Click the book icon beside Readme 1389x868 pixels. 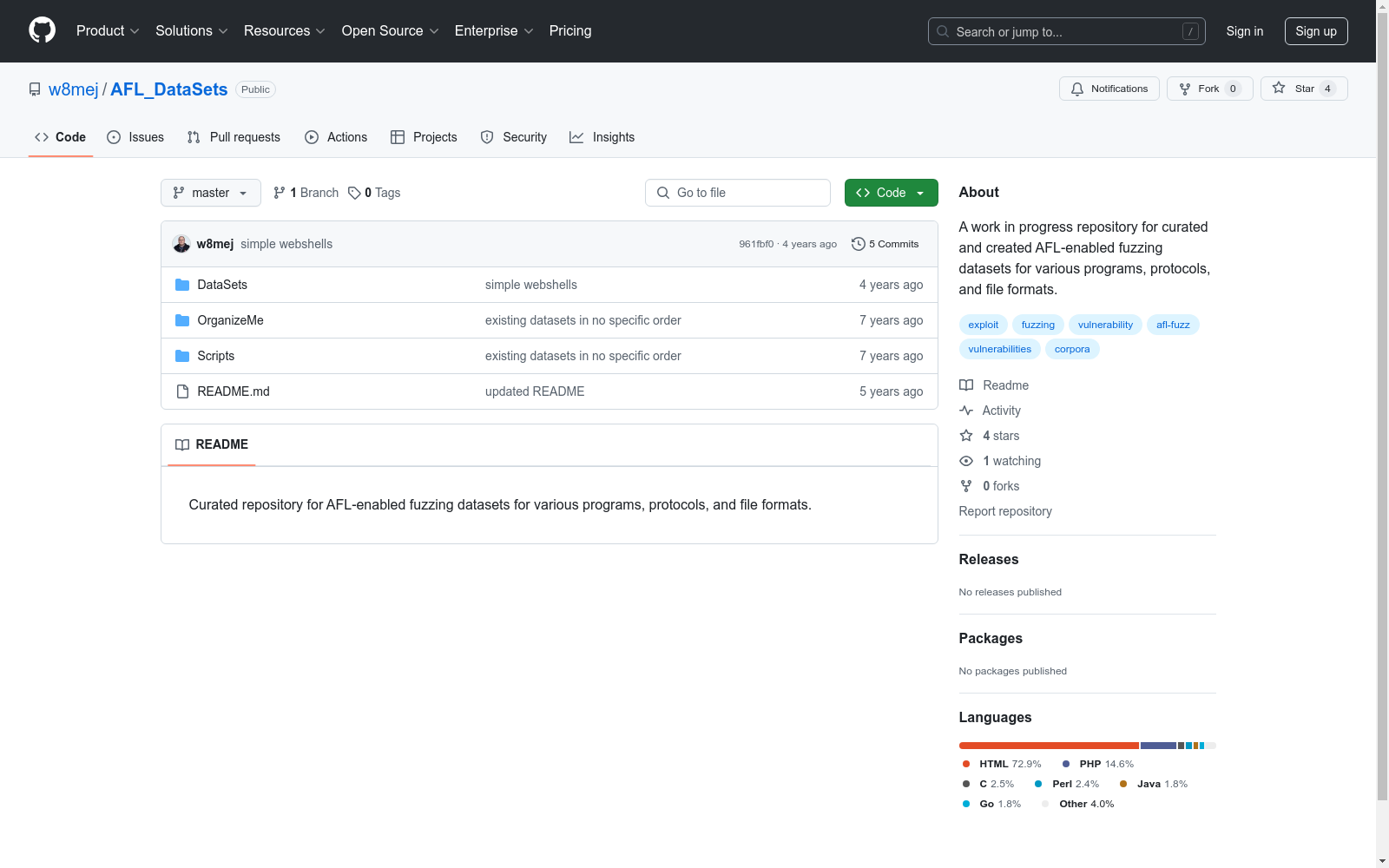(966, 385)
